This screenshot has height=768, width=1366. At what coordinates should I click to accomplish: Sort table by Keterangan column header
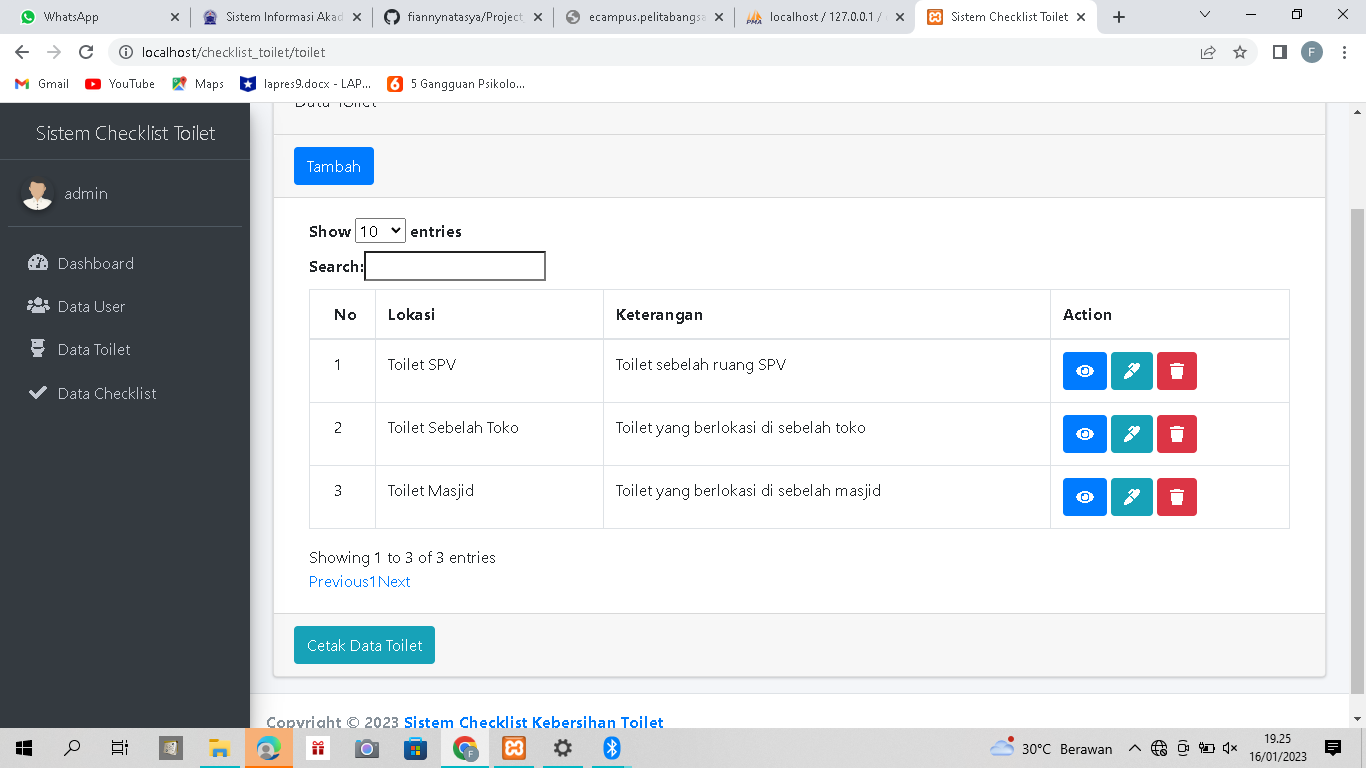(x=826, y=314)
